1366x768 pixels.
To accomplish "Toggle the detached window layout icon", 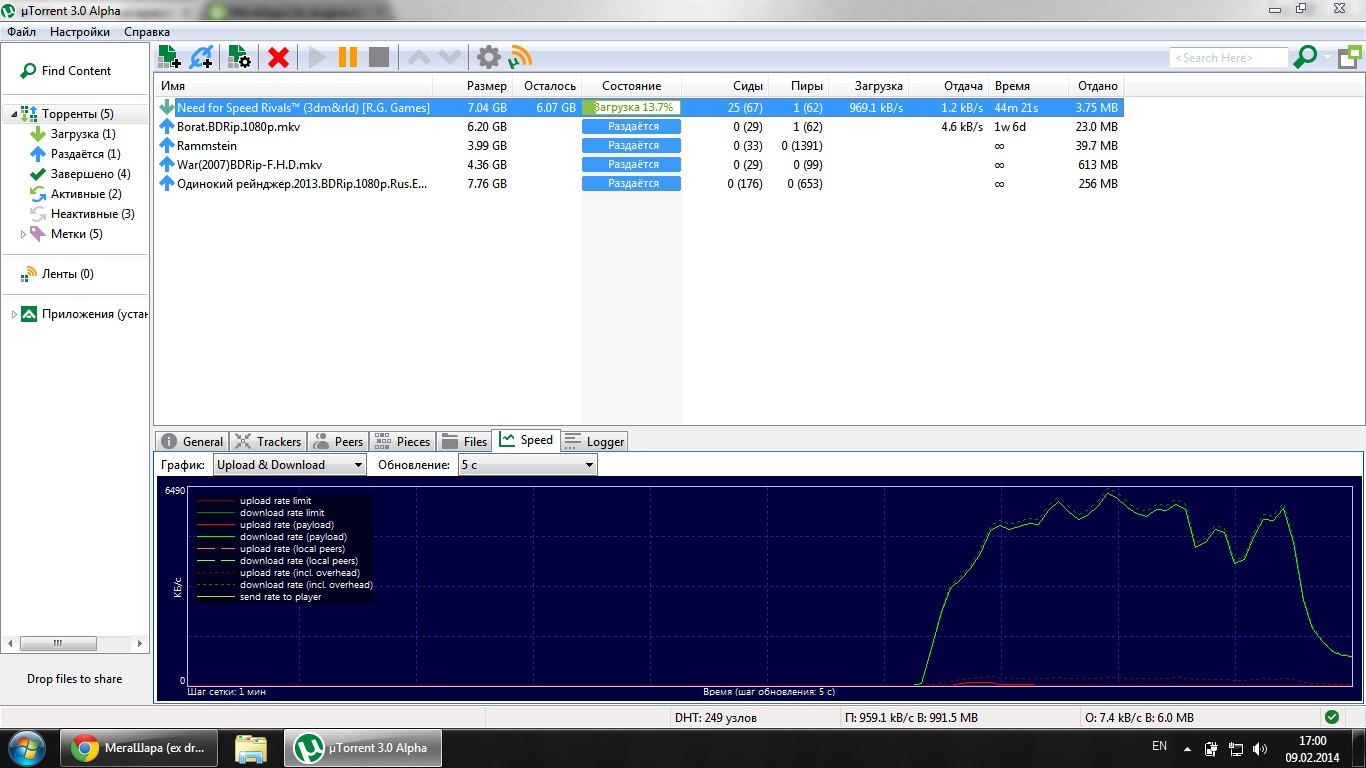I will pos(1349,57).
